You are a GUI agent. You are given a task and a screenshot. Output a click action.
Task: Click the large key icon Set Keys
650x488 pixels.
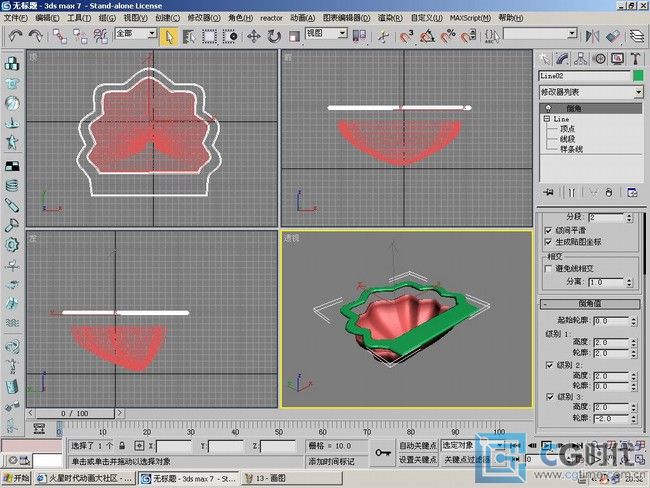pos(383,452)
